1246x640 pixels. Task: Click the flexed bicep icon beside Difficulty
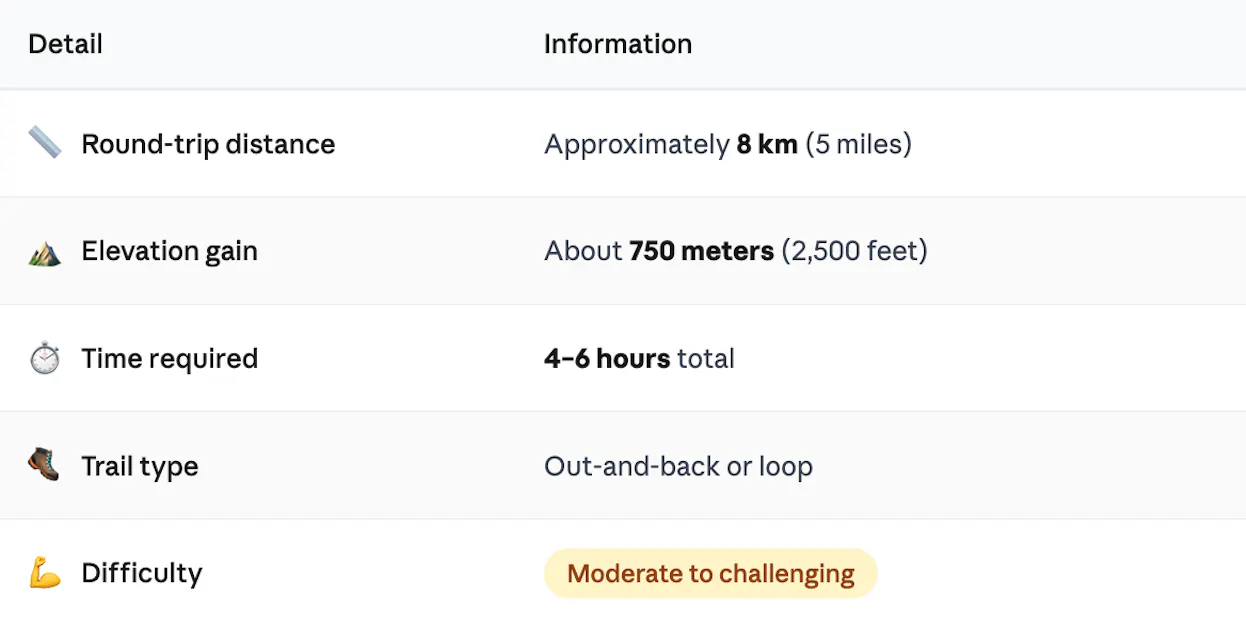(x=45, y=573)
